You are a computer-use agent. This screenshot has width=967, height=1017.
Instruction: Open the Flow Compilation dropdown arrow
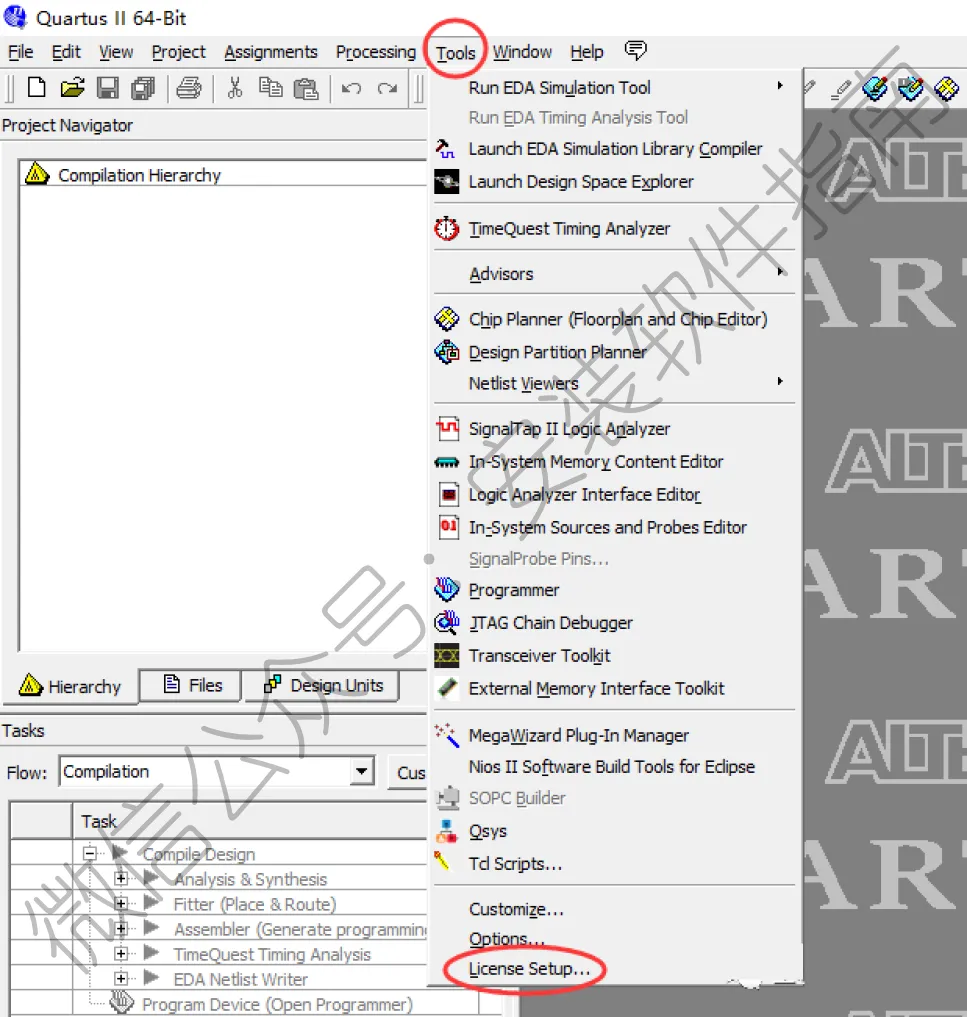click(361, 771)
